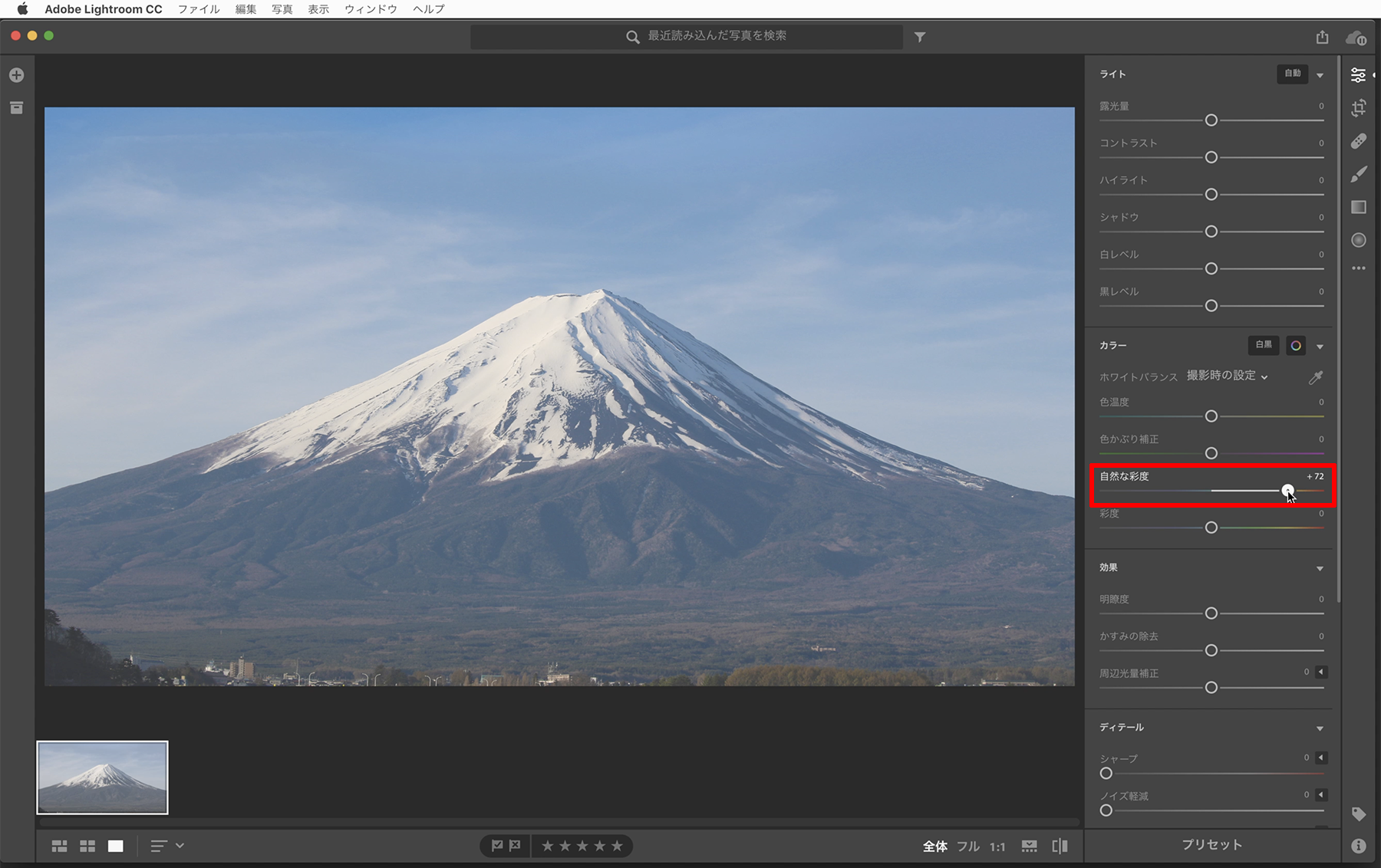Viewport: 1381px width, 868px height.
Task: Open the 編集 menu
Action: pos(246,9)
